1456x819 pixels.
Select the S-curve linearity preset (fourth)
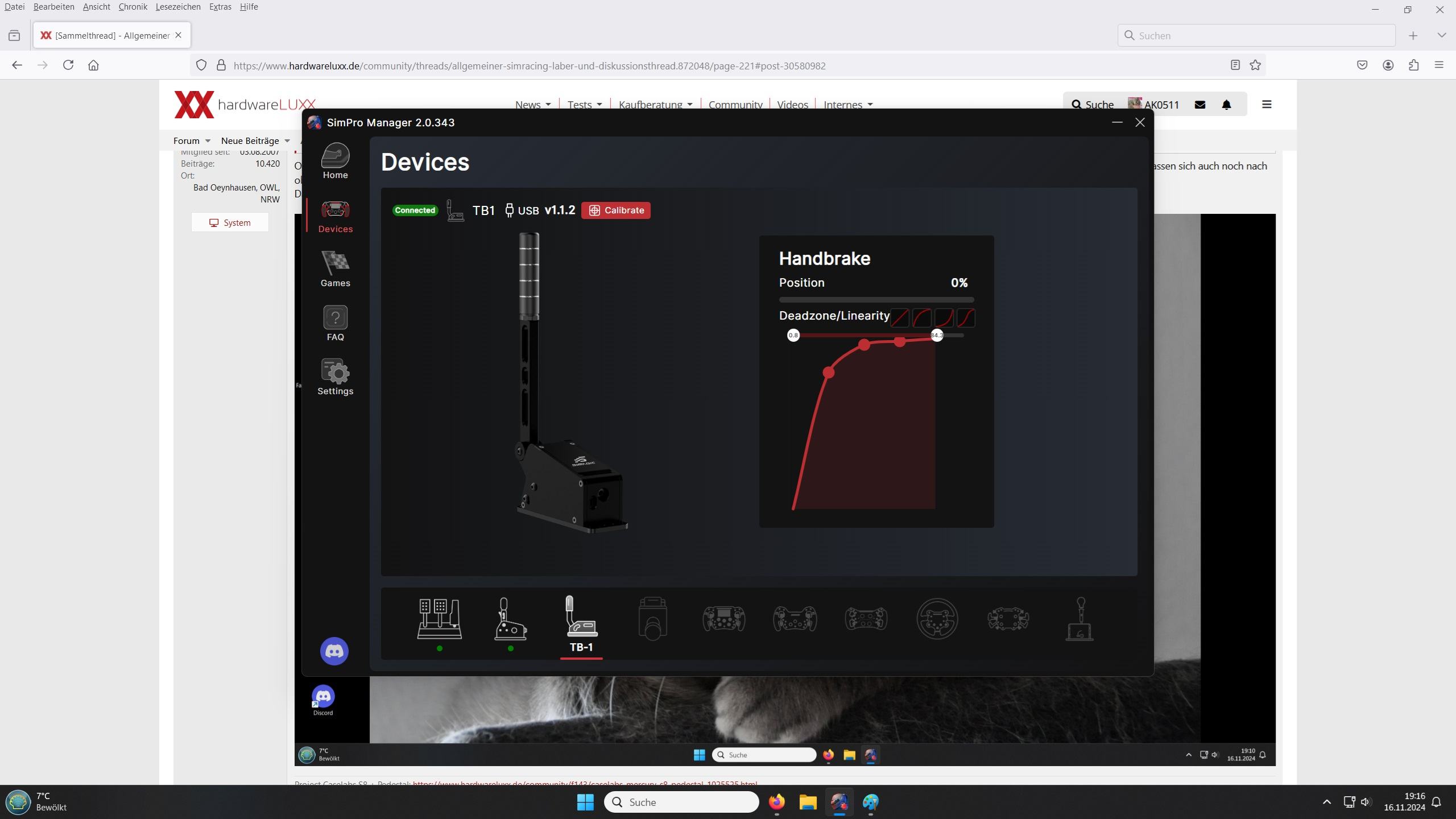coord(966,317)
